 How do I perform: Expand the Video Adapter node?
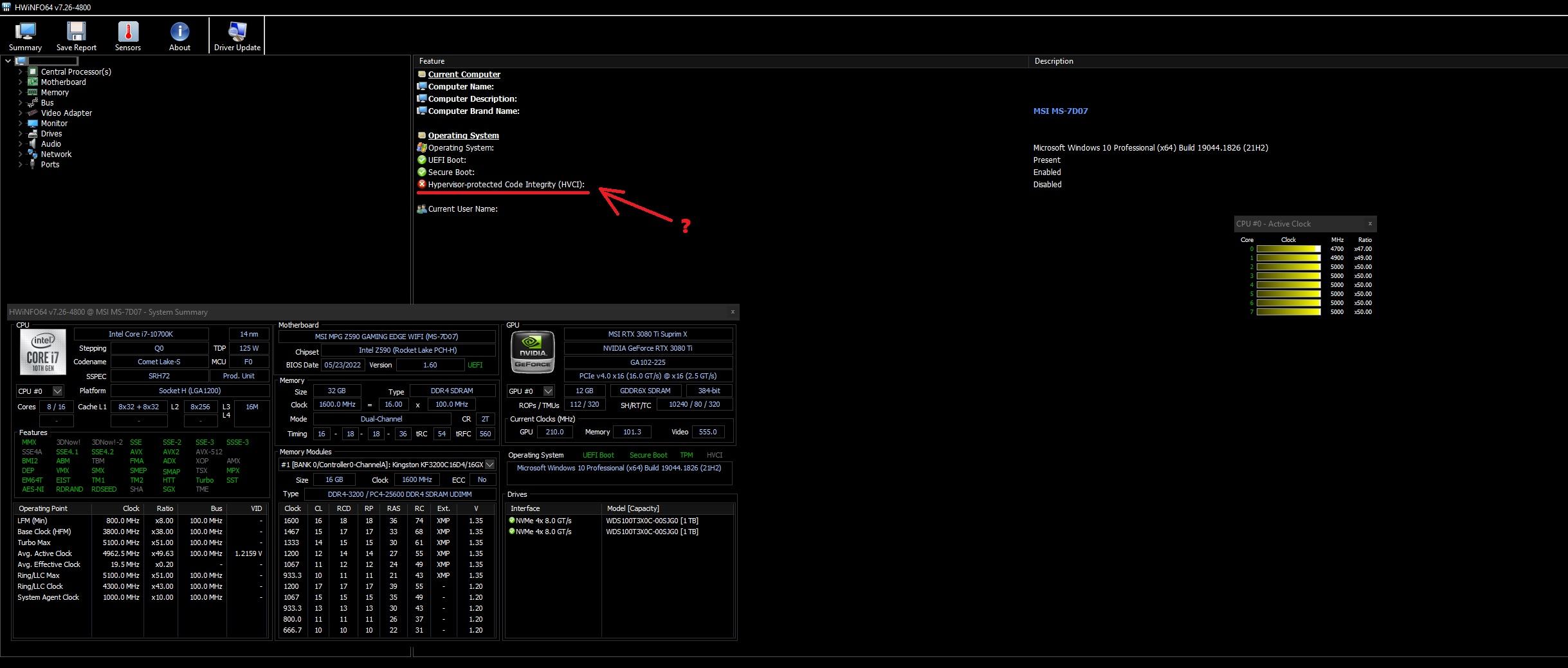pos(20,113)
